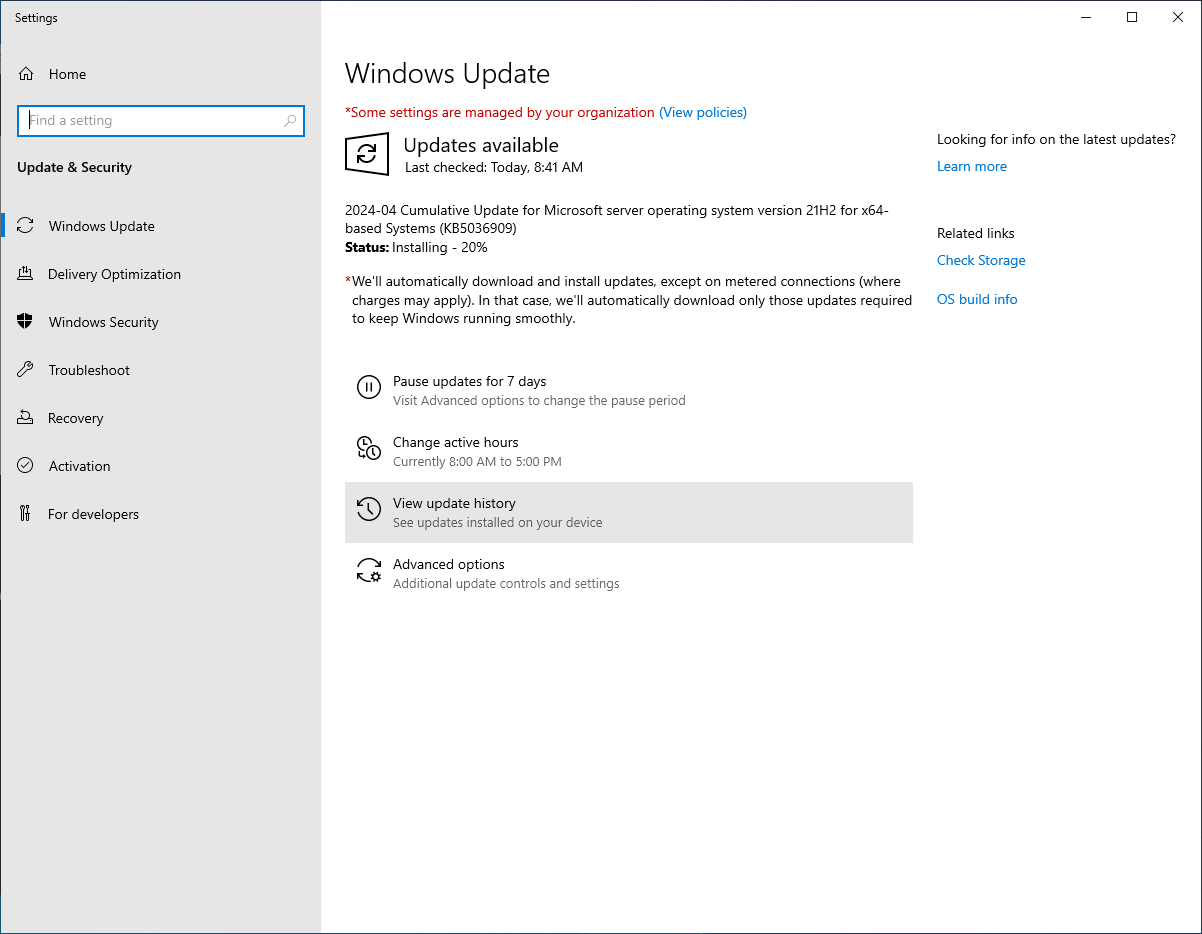Click the gear-refresh icon beside Advanced options

(369, 570)
